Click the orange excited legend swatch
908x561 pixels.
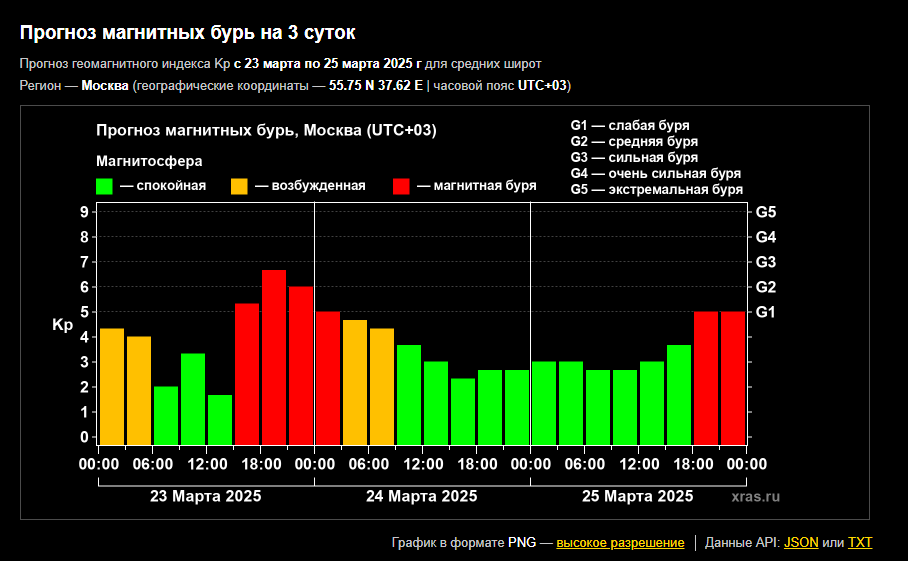(239, 186)
